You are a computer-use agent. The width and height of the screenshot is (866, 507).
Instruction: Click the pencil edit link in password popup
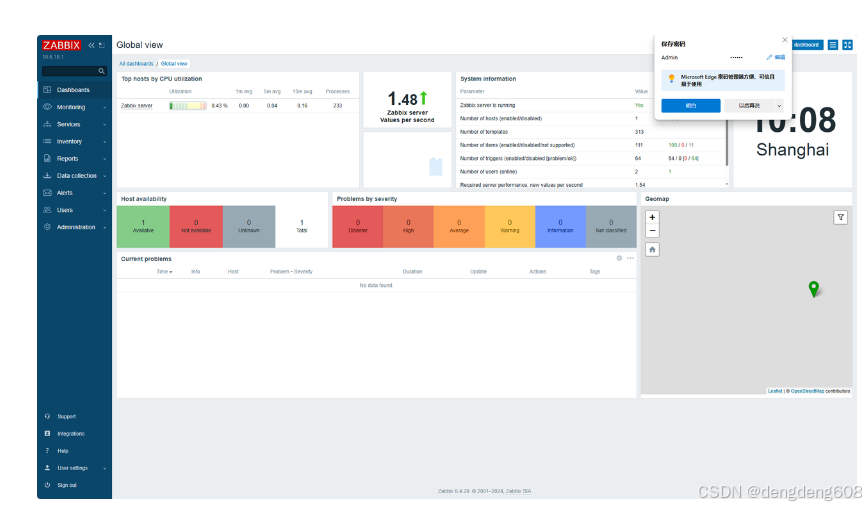tap(776, 57)
